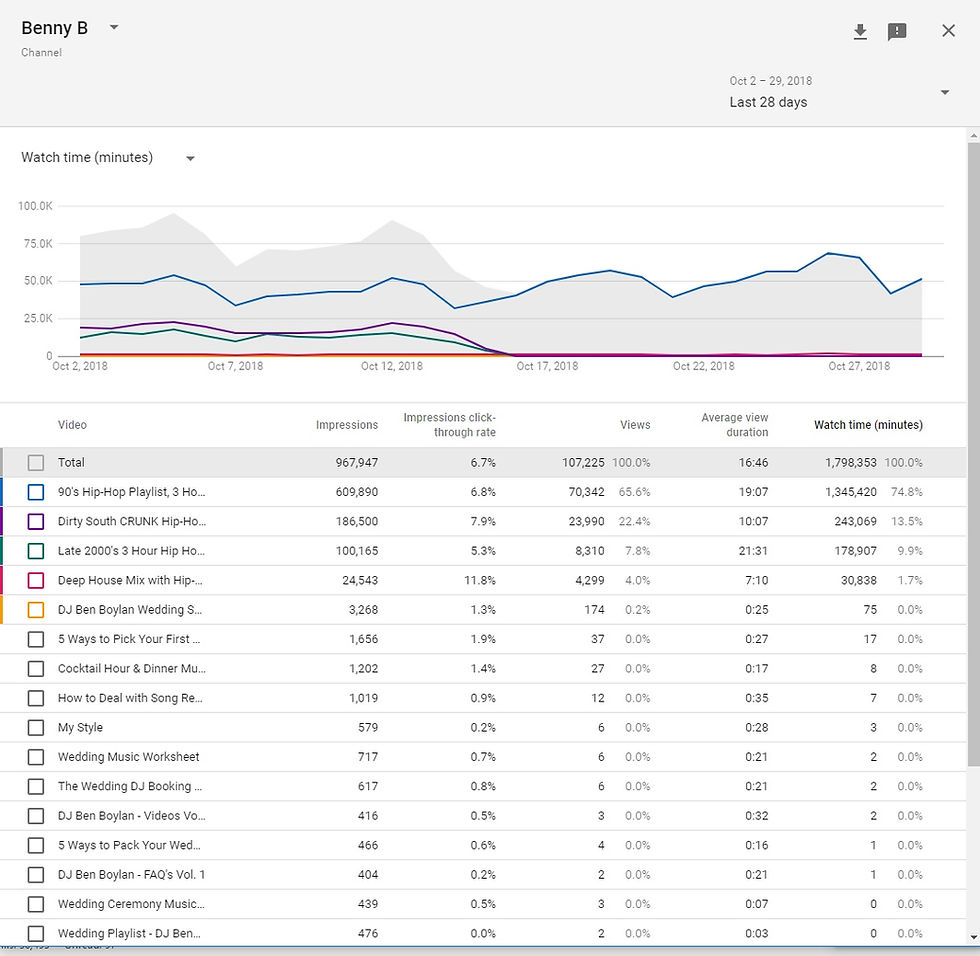Open the Last 28 days date range dropdown

[x=944, y=93]
